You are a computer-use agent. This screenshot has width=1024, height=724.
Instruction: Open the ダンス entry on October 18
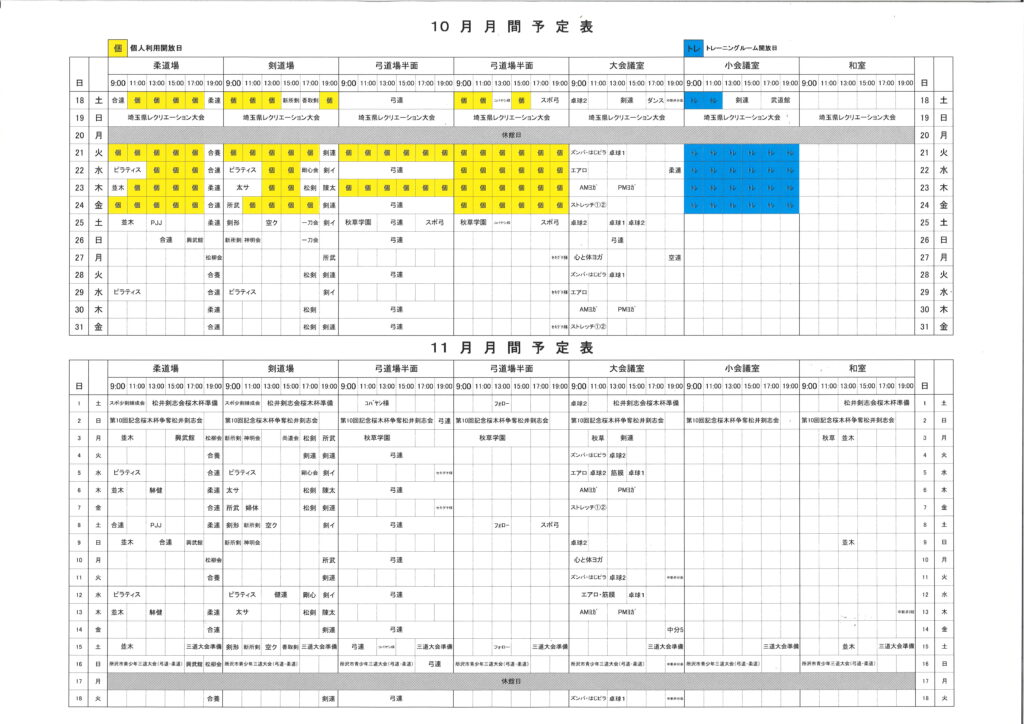655,100
